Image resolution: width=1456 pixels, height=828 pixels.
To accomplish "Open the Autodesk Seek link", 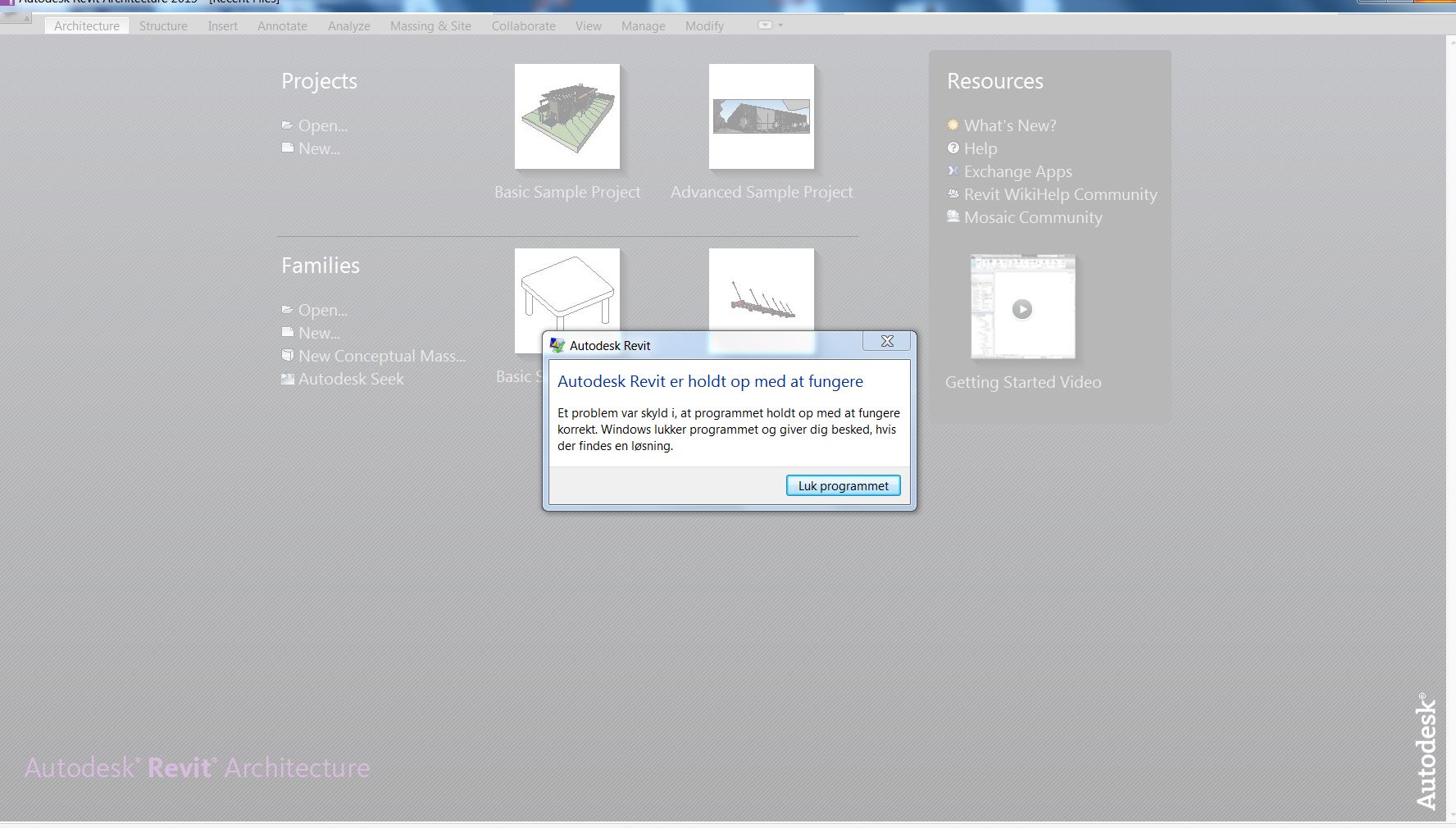I will click(351, 379).
